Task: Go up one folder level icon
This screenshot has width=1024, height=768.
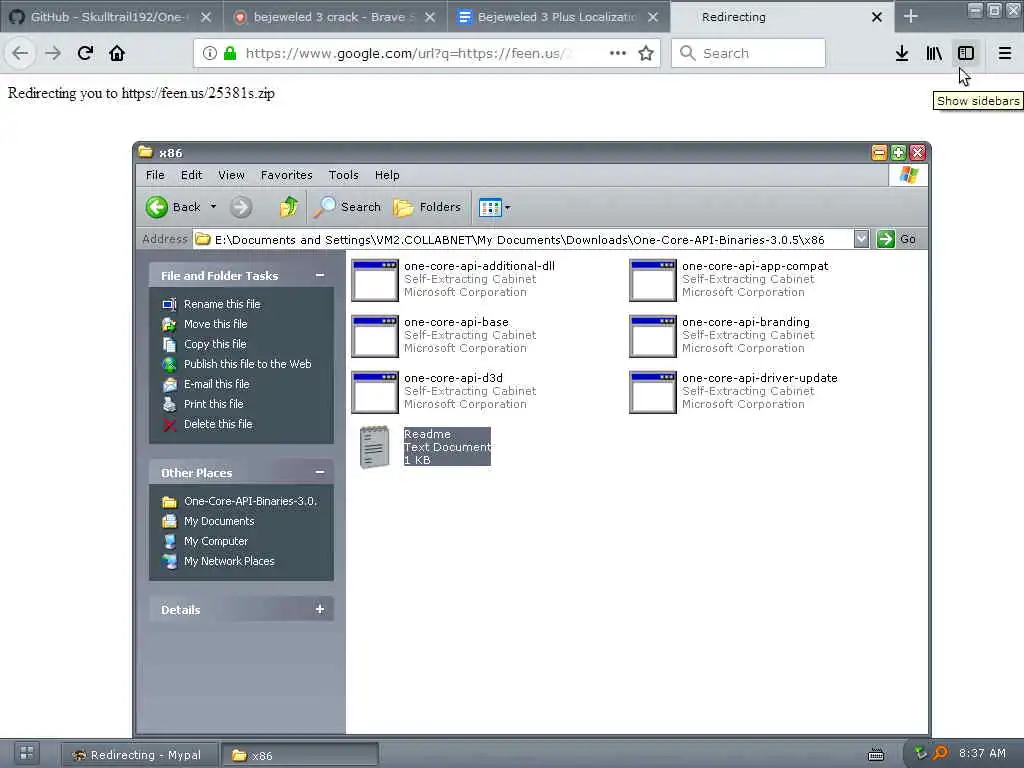Action: tap(288, 207)
